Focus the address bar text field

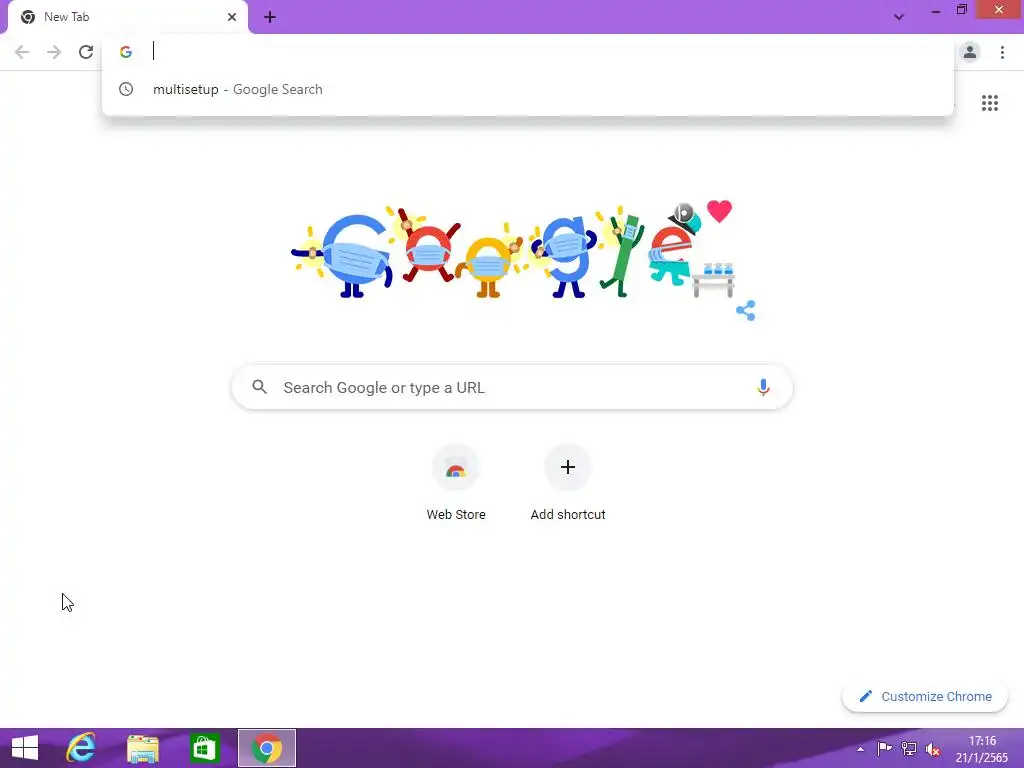point(549,52)
